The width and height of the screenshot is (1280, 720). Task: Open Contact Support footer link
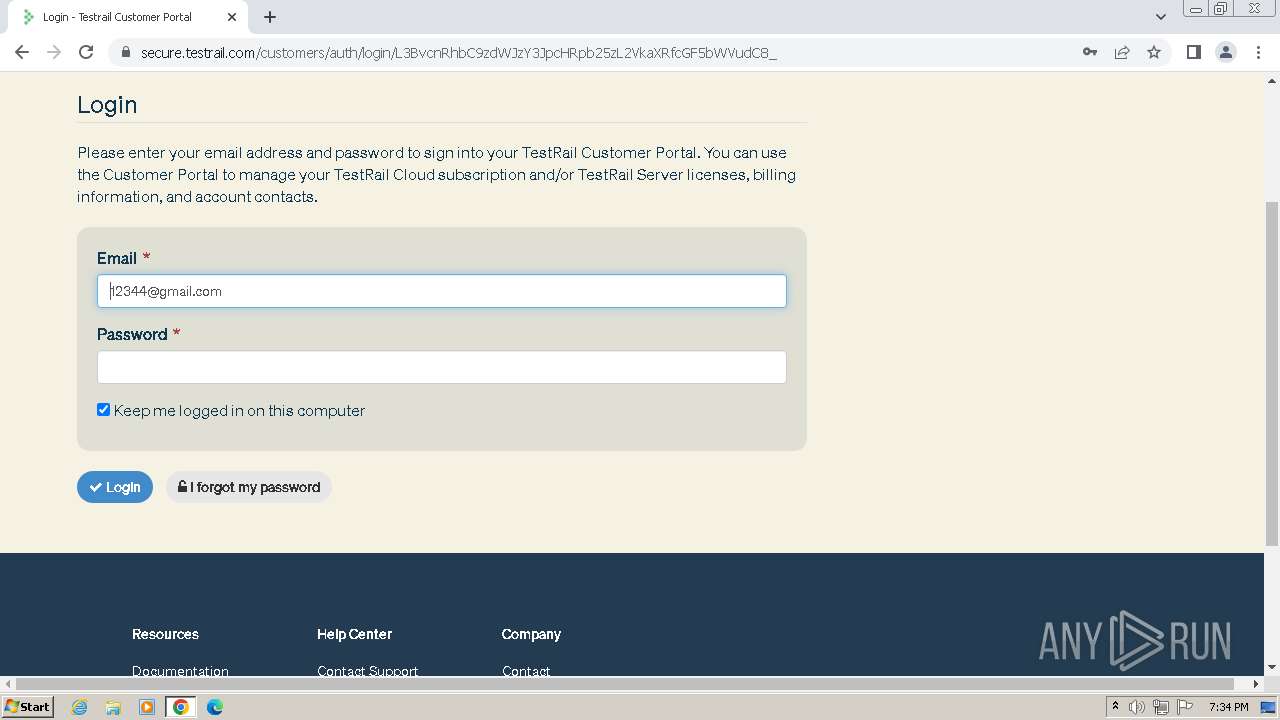(x=367, y=671)
